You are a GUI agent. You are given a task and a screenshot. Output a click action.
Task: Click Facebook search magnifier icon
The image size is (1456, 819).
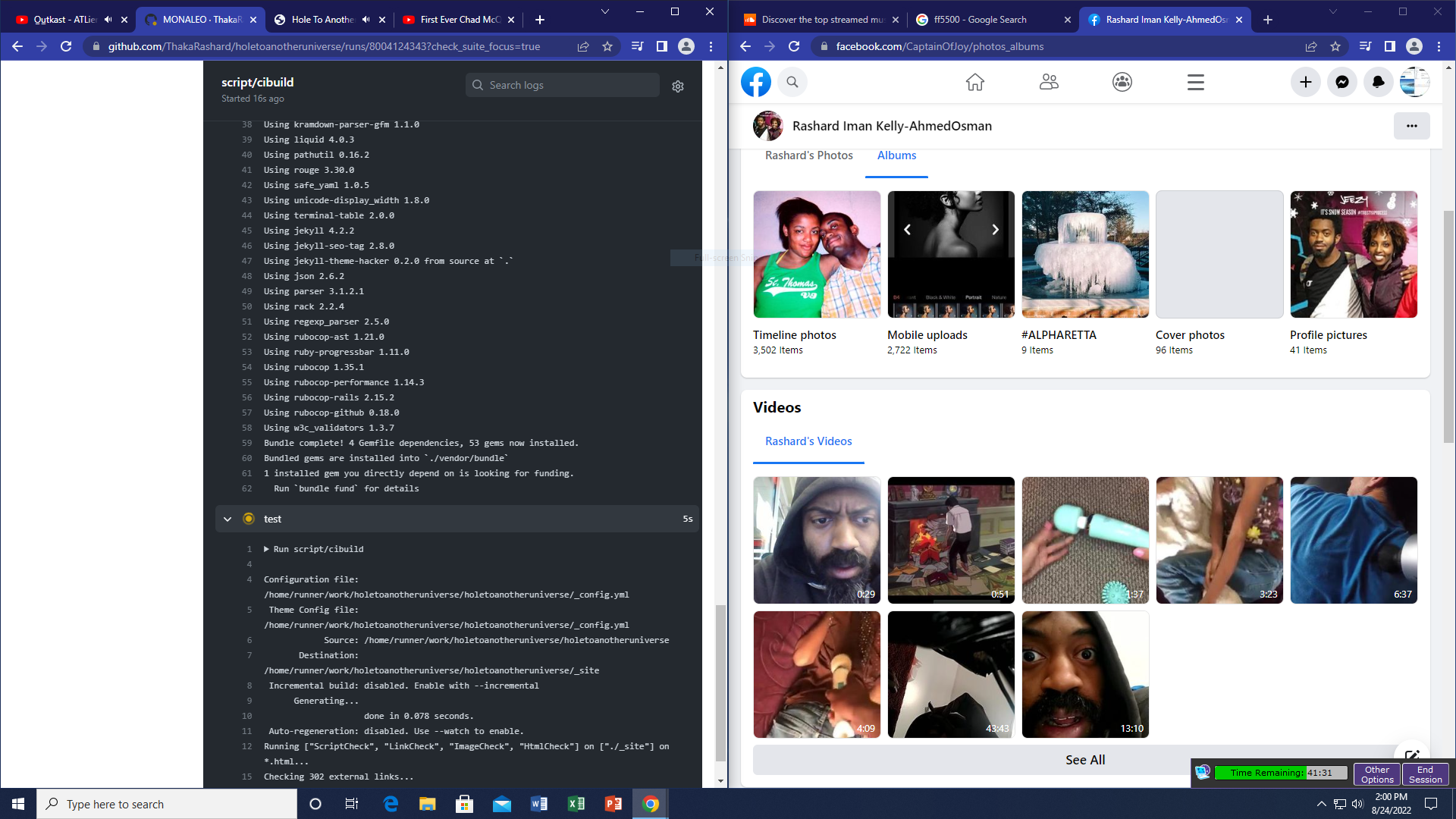coord(792,82)
